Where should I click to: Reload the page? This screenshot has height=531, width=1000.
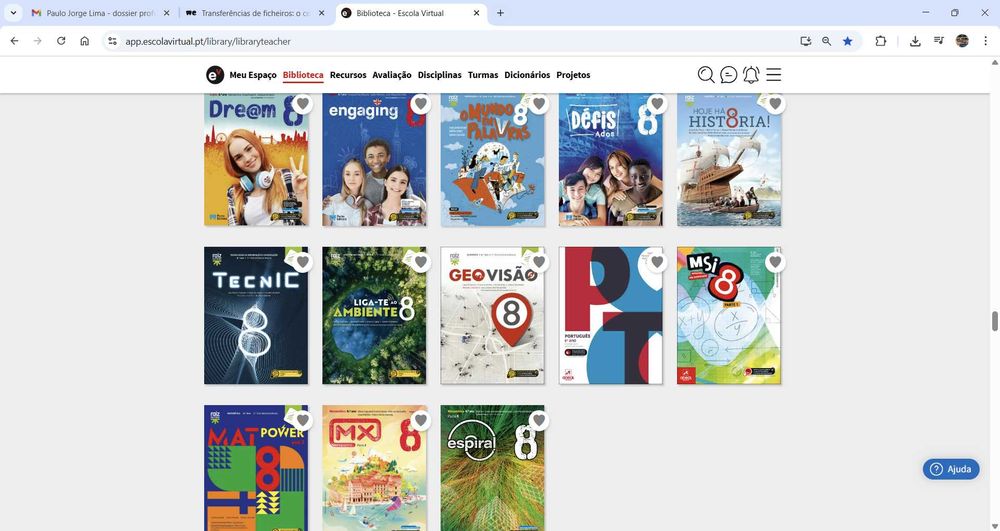[61, 41]
